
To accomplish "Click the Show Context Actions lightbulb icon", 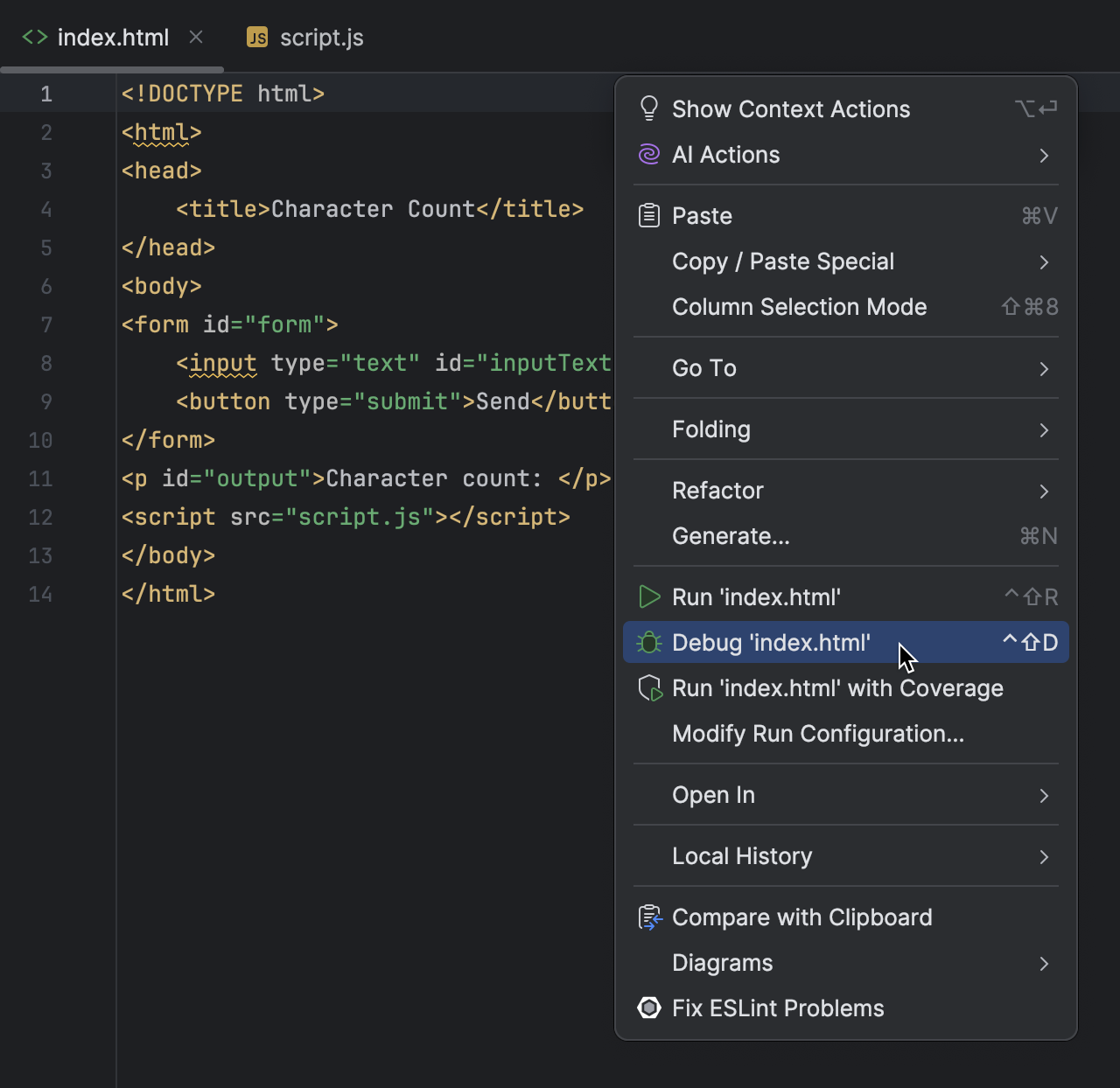I will [x=649, y=108].
